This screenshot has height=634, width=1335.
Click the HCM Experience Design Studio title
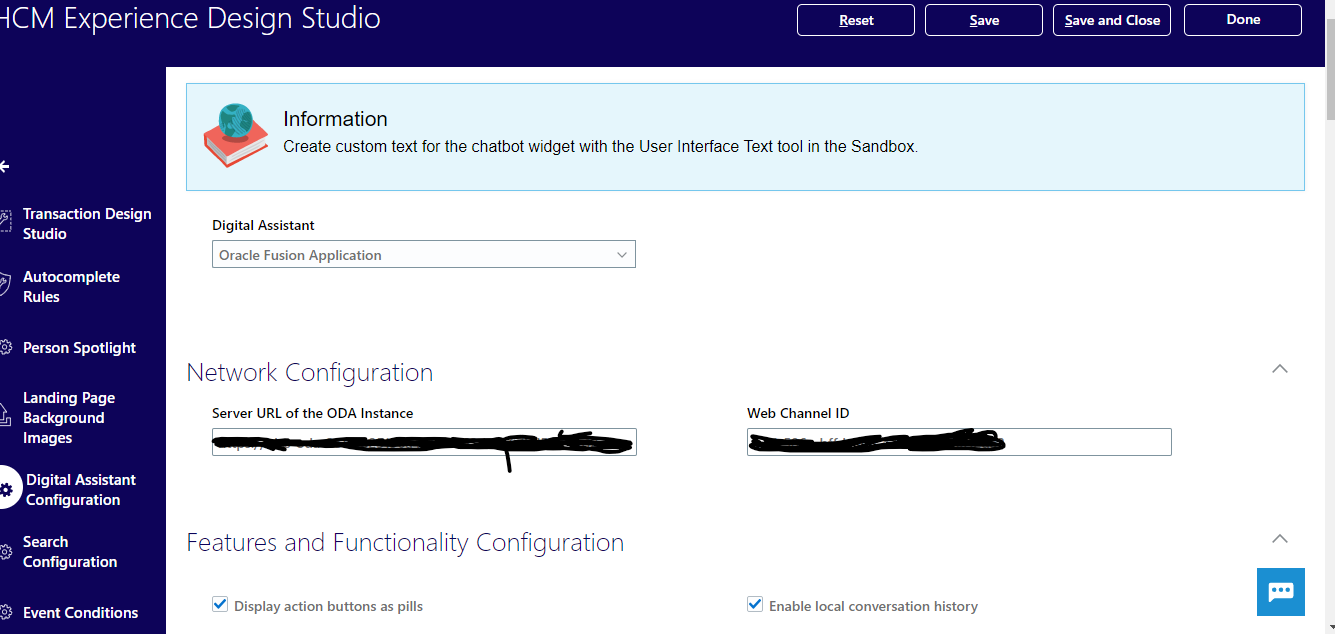pos(190,18)
